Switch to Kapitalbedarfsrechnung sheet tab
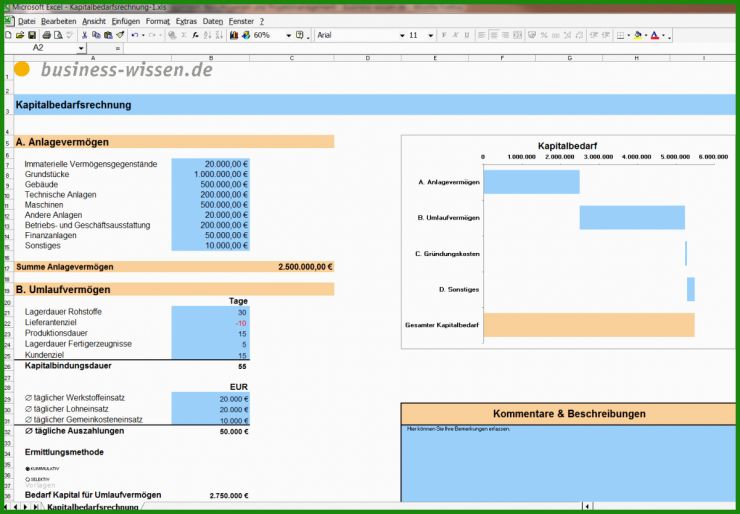 [92, 507]
